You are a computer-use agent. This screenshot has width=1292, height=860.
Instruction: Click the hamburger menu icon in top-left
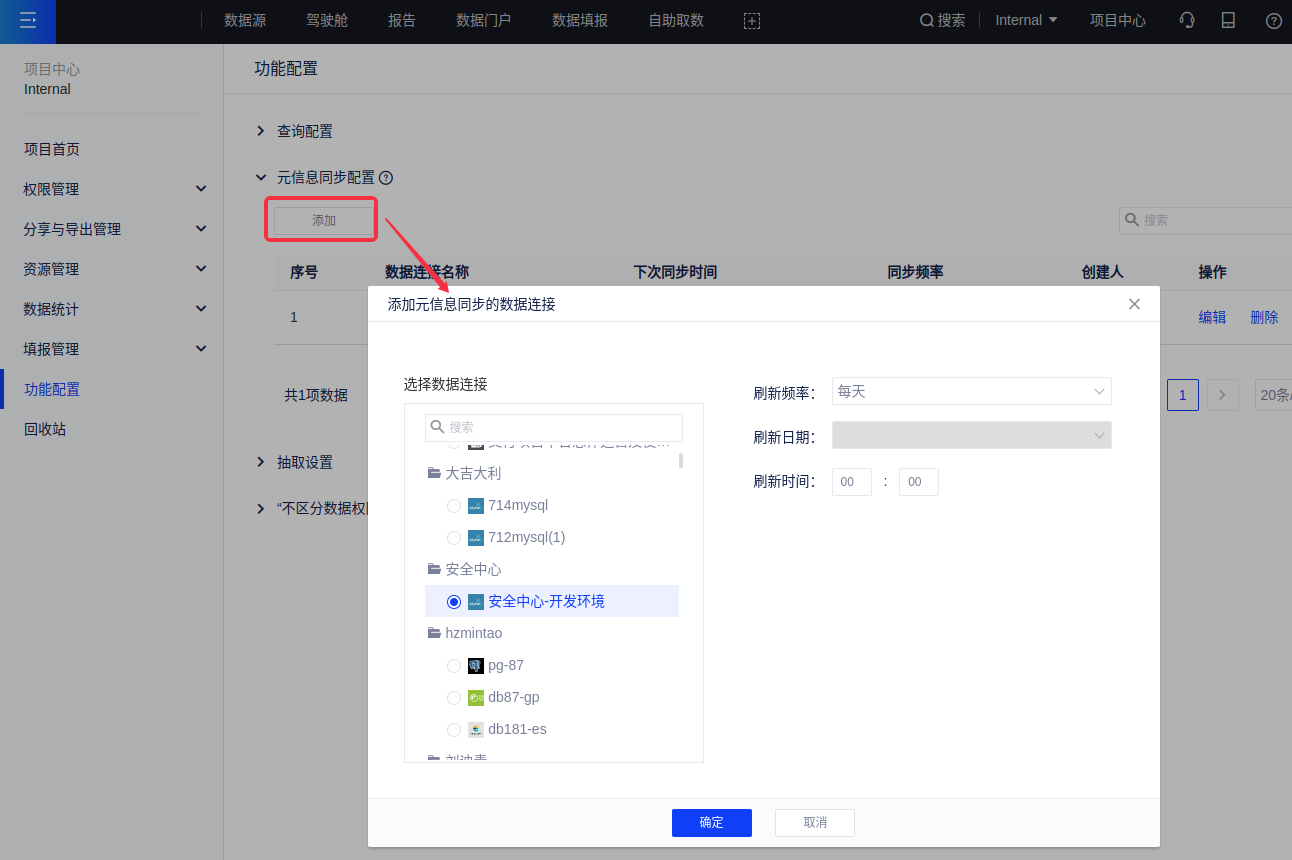(27, 20)
